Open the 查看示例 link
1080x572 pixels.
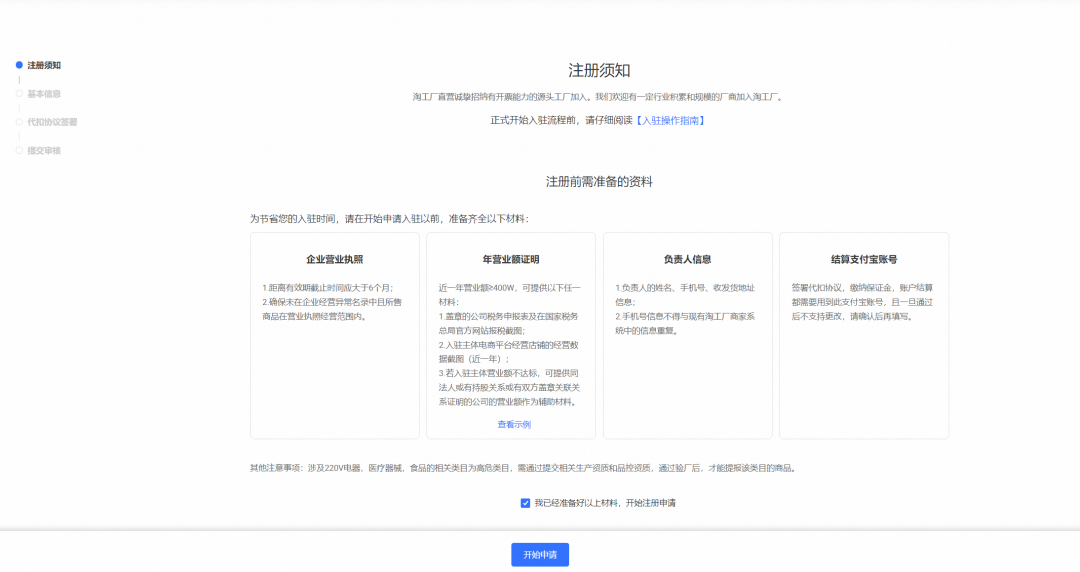514,425
